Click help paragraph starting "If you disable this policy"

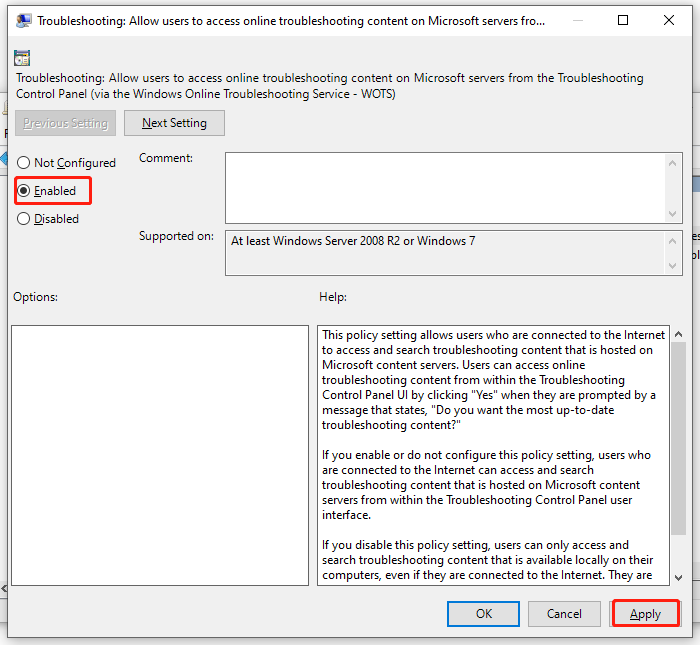(488, 560)
